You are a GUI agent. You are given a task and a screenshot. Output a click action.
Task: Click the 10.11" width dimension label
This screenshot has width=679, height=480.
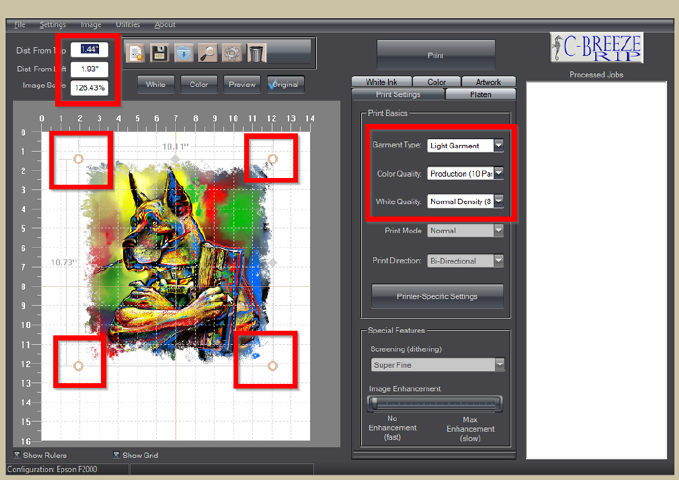(x=175, y=147)
